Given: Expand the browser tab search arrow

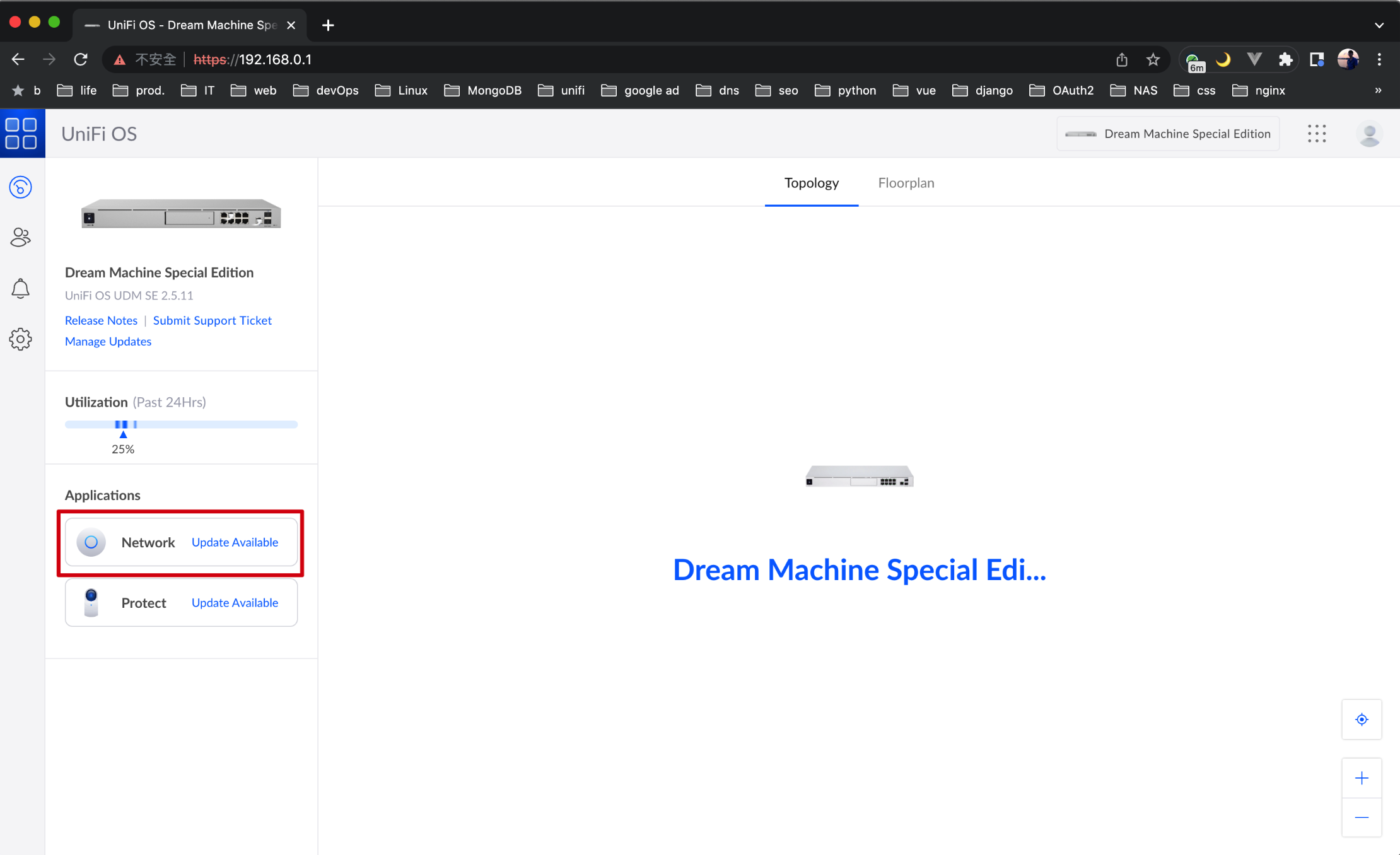Looking at the screenshot, I should pos(1379,25).
